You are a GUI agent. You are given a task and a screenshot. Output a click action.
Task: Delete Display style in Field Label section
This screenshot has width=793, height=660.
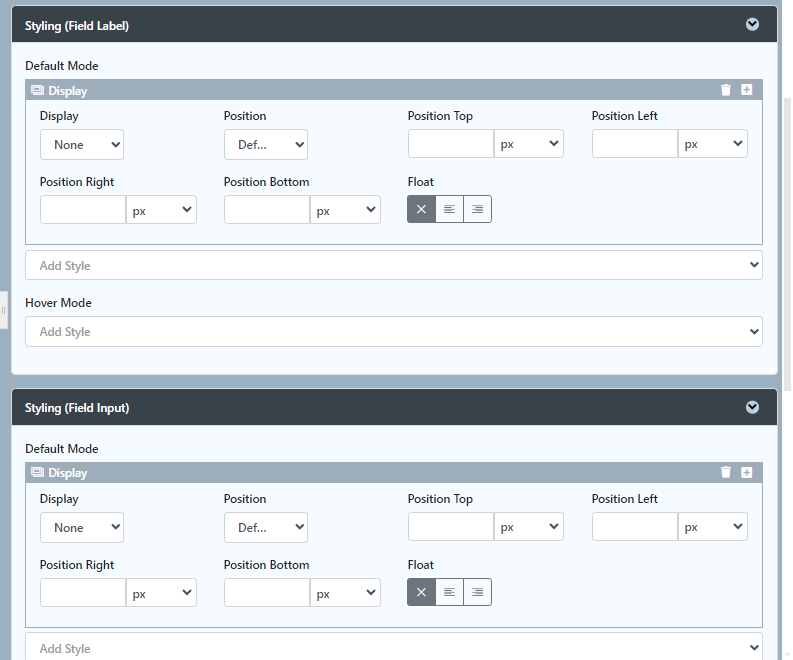pos(726,90)
